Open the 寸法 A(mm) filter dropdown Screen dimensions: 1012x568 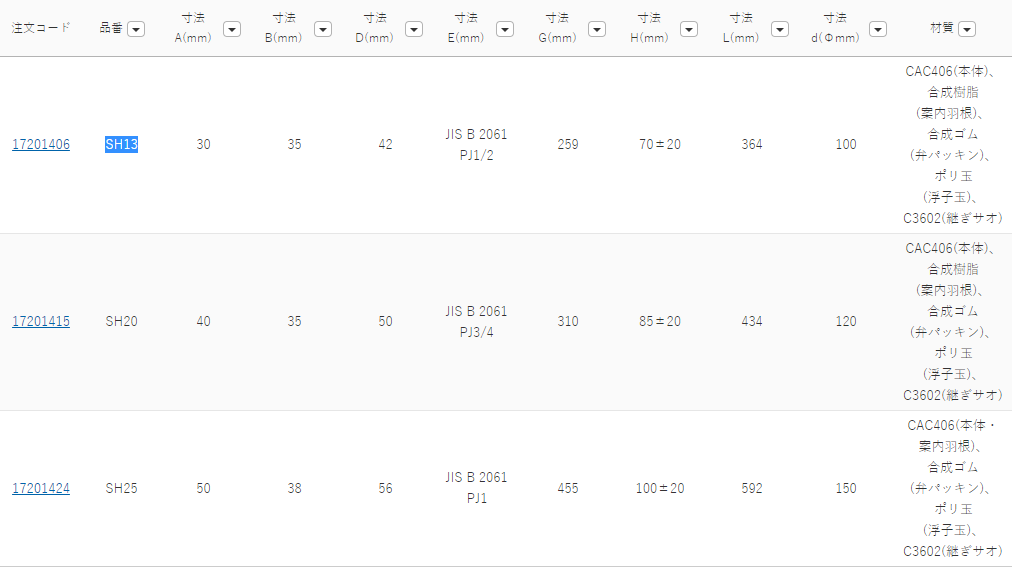click(x=232, y=29)
